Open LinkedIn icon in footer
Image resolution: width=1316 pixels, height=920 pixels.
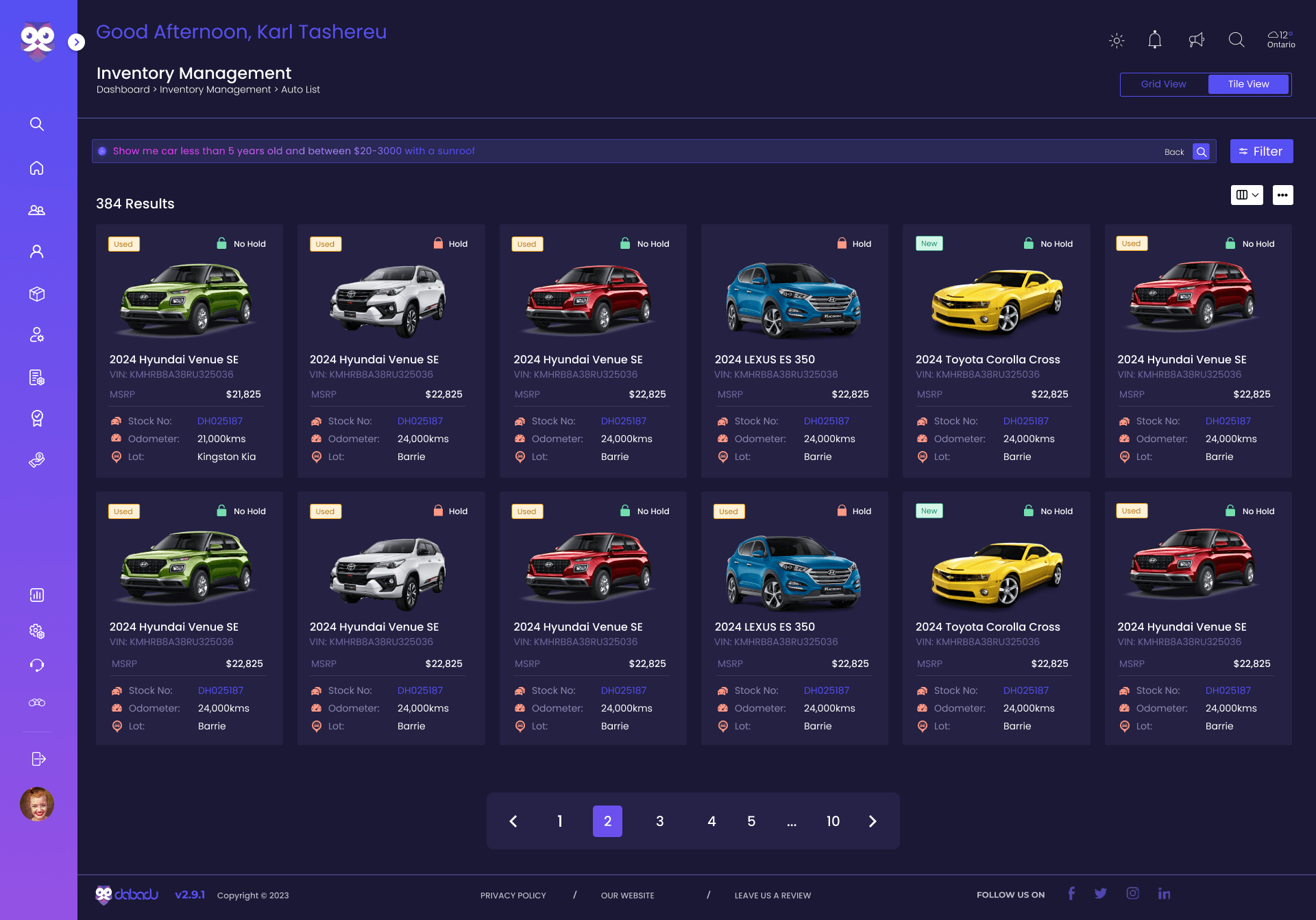pyautogui.click(x=1164, y=893)
